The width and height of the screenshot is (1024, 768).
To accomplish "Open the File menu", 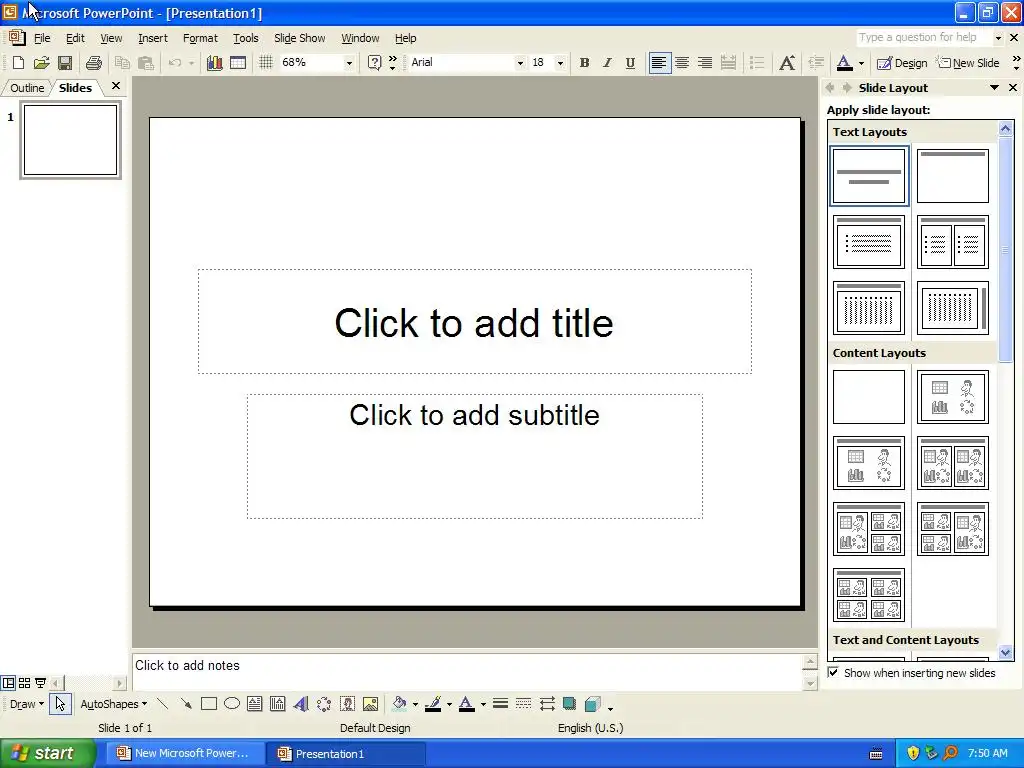I will (42, 38).
